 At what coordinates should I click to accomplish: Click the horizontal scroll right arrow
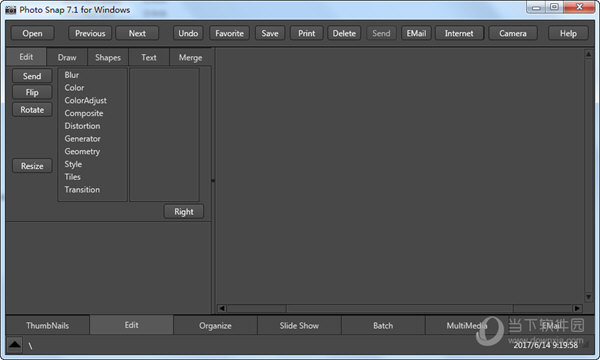click(577, 308)
